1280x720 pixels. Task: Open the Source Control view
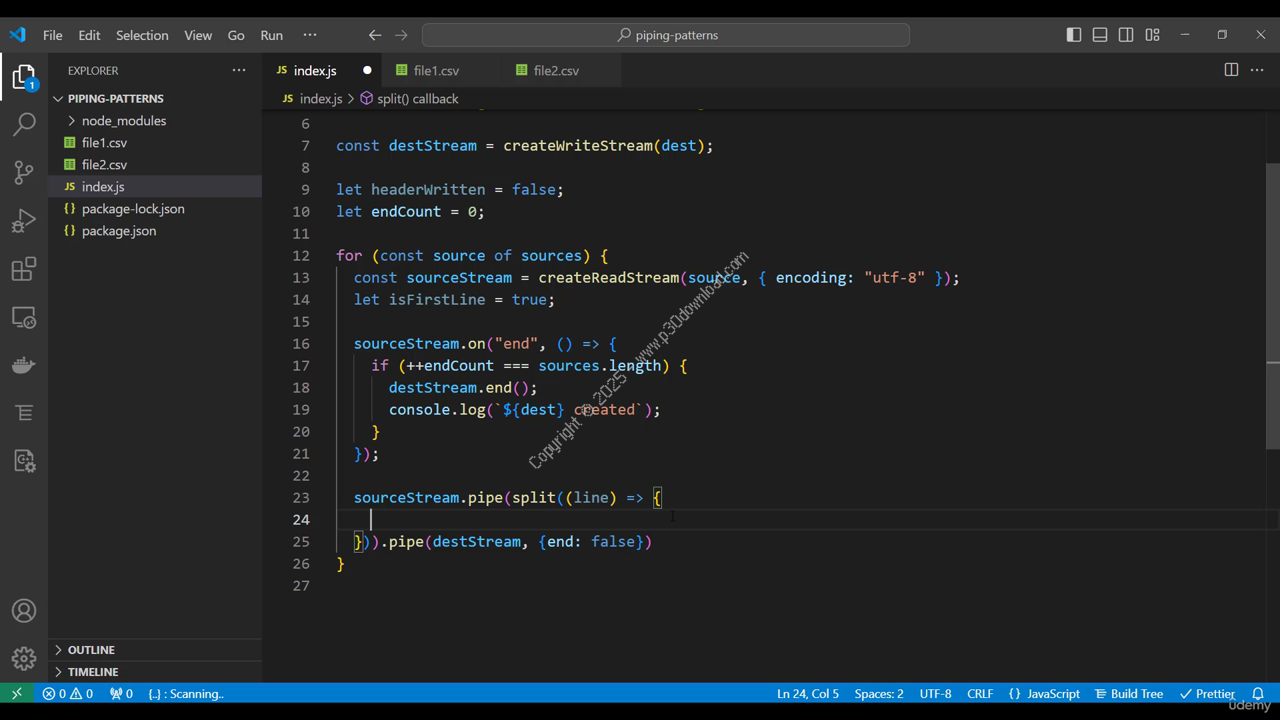[x=24, y=172]
